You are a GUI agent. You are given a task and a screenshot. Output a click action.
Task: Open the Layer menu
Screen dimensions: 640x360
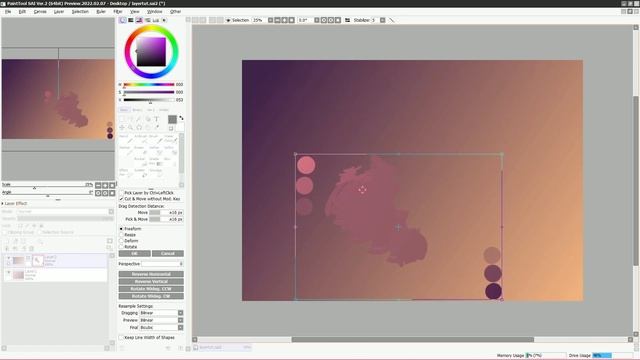59,11
